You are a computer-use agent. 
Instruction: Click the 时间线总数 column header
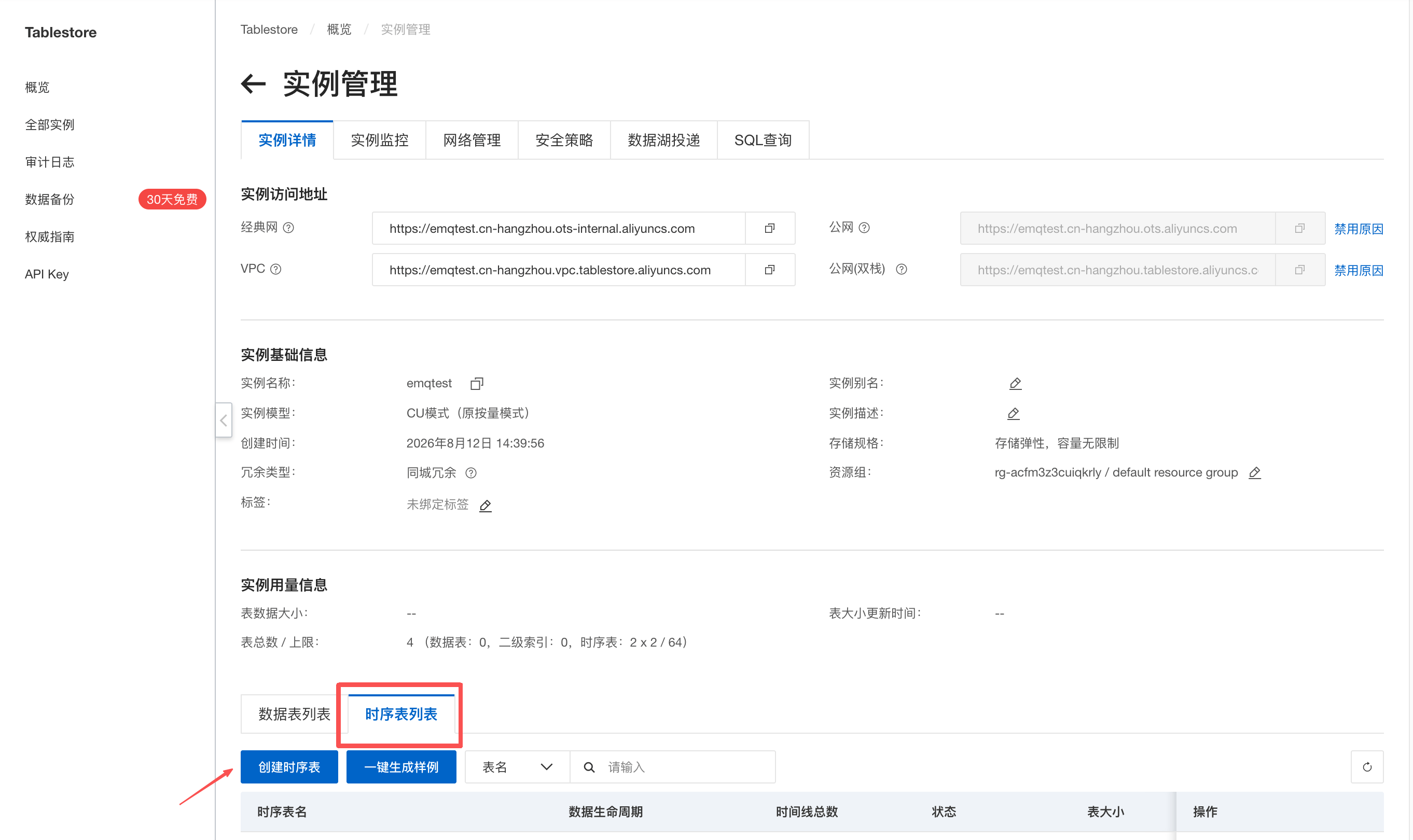tap(806, 811)
